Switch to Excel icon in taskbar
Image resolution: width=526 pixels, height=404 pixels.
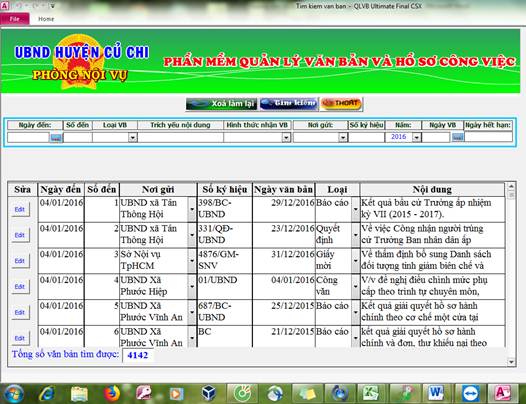coord(372,393)
